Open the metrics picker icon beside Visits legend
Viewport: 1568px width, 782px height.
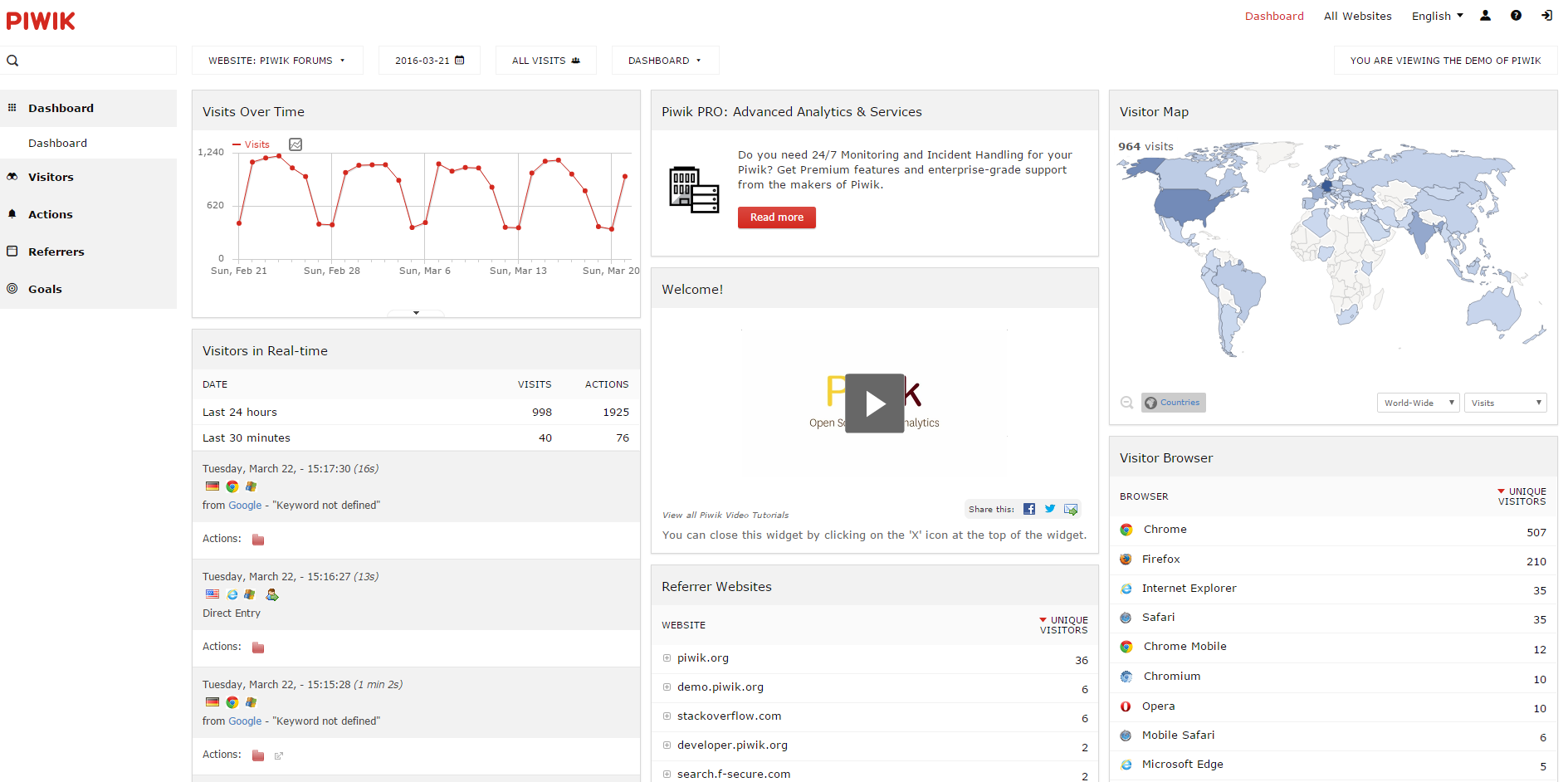(296, 144)
